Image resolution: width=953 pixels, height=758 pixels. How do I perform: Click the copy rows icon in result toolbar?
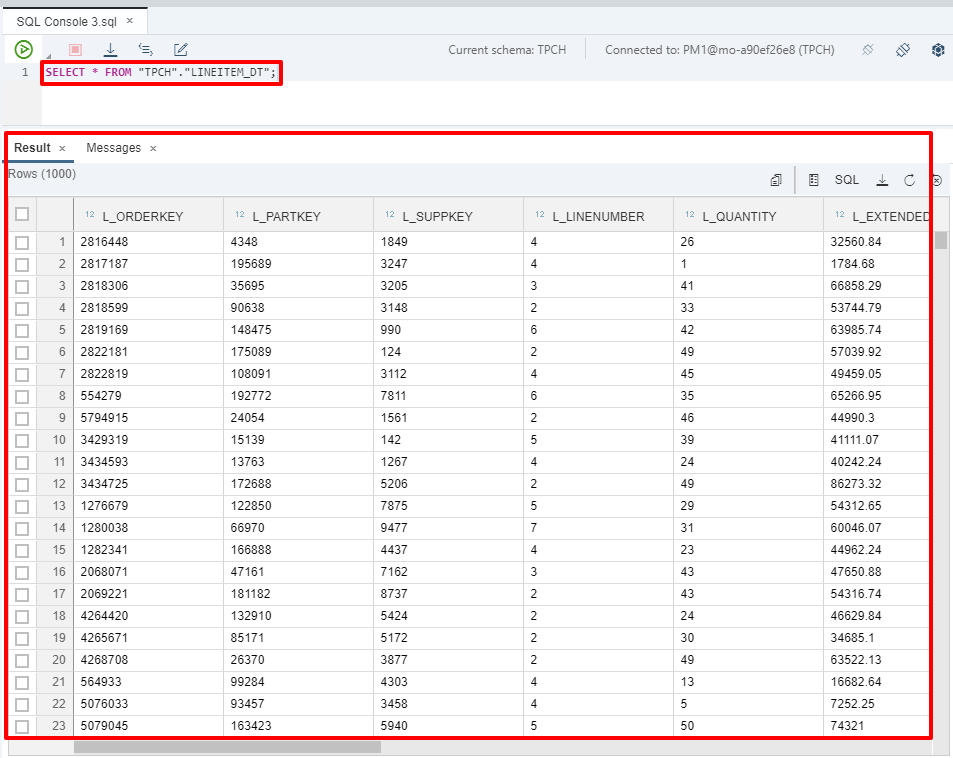tap(776, 180)
